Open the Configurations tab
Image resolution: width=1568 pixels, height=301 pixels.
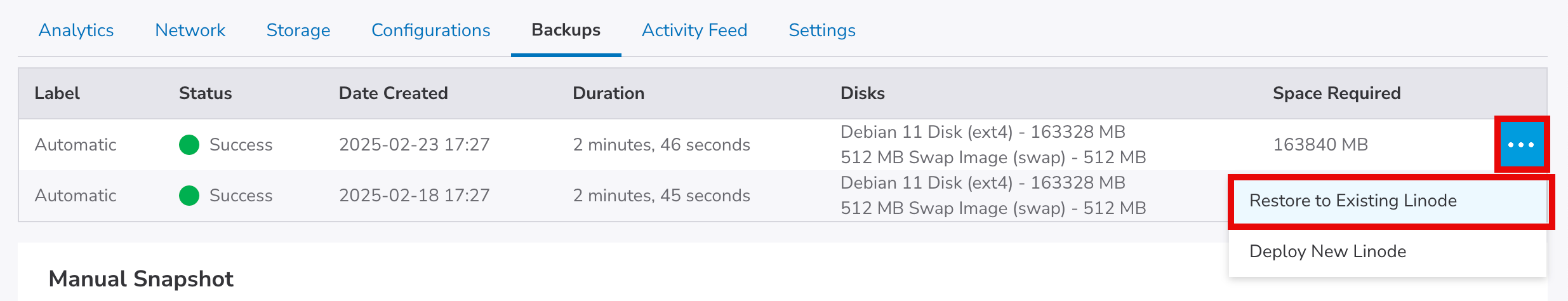point(430,30)
